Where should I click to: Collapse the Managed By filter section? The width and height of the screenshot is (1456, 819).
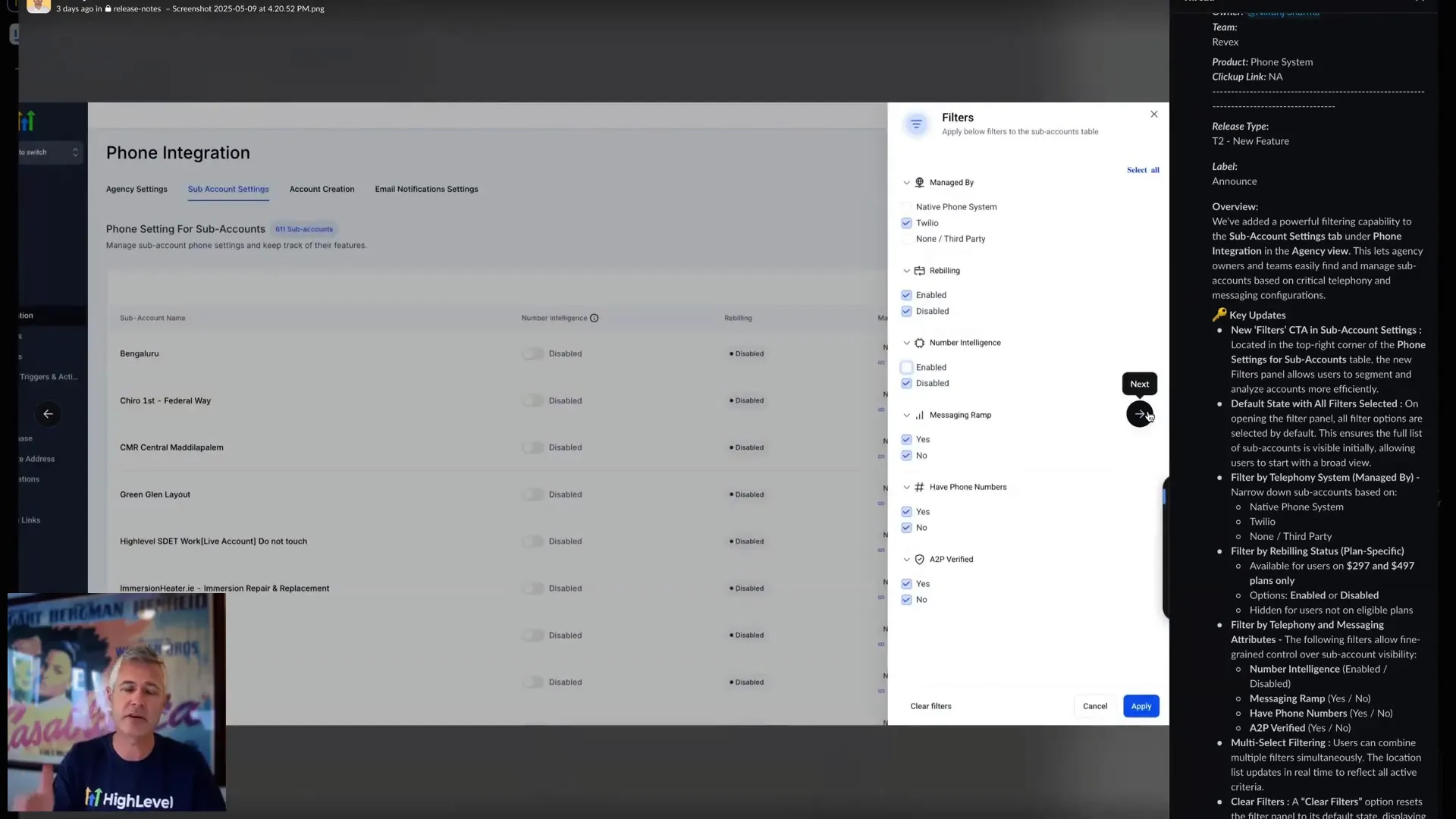[906, 183]
